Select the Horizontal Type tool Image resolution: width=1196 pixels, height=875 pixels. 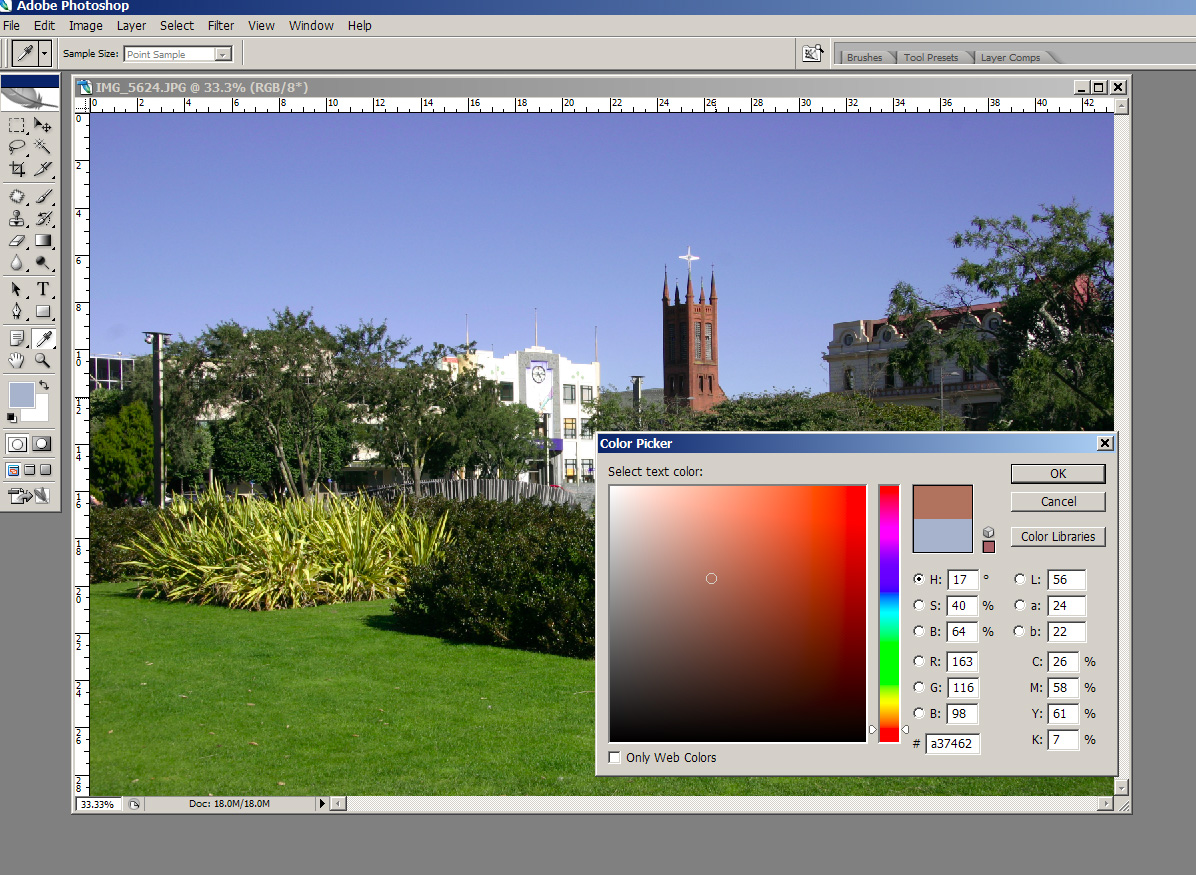click(x=43, y=289)
